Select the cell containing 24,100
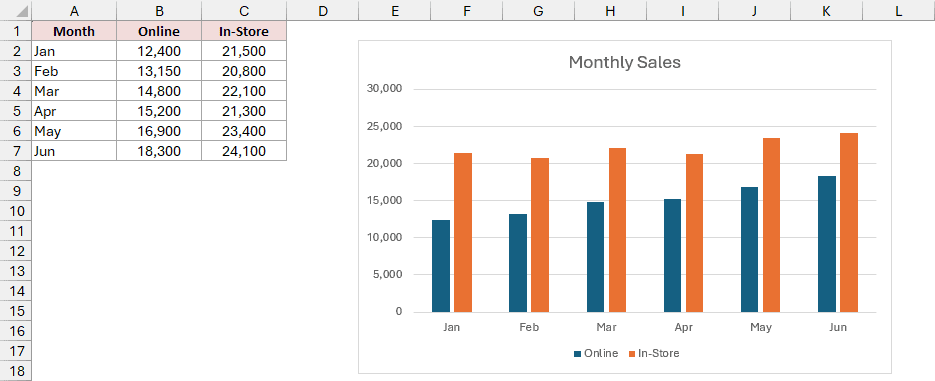The height and width of the screenshot is (381, 935). [x=244, y=151]
